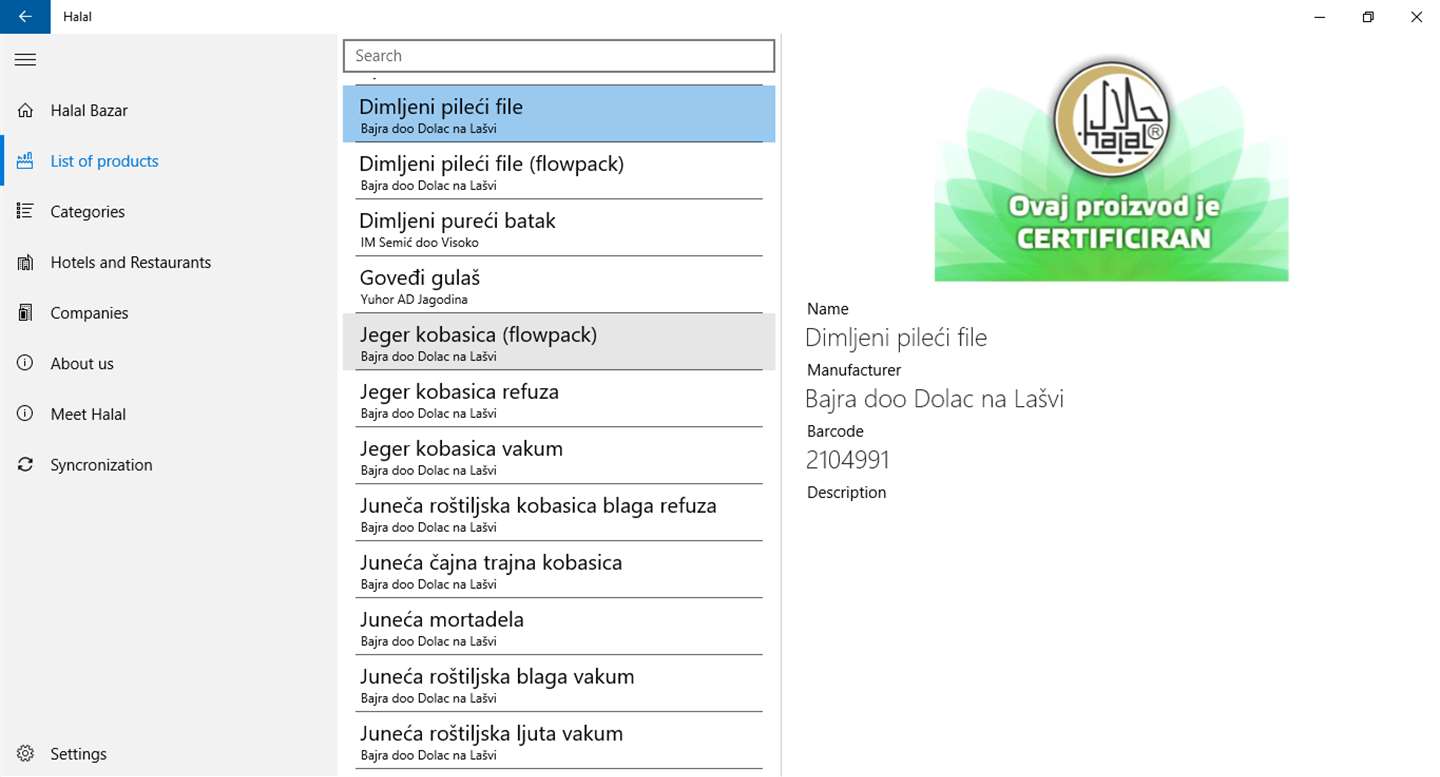The image size is (1440, 777).
Task: Select Juneća roštiljska blaga vakum product
Action: click(x=559, y=684)
